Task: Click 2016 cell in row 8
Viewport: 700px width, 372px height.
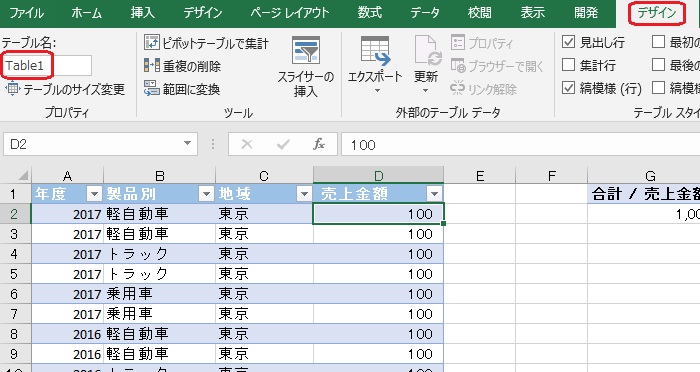Action: coord(67,334)
